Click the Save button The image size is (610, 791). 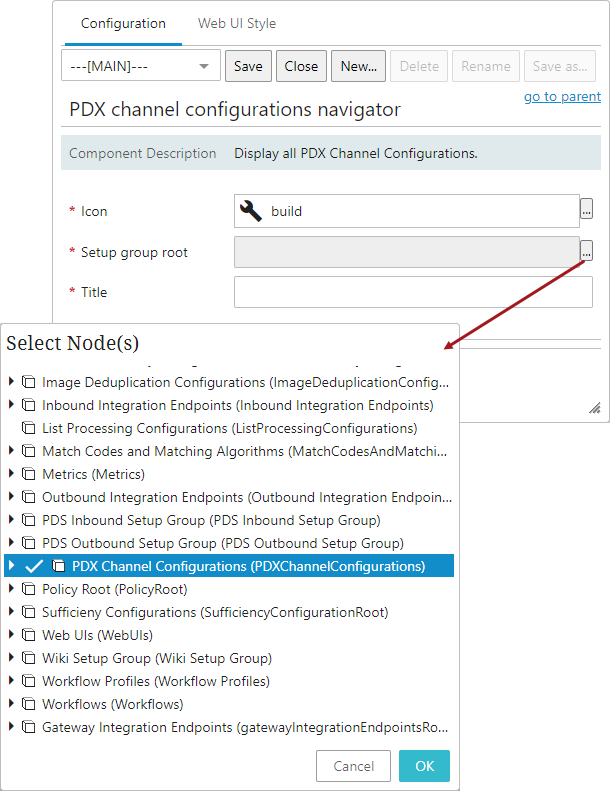tap(248, 66)
